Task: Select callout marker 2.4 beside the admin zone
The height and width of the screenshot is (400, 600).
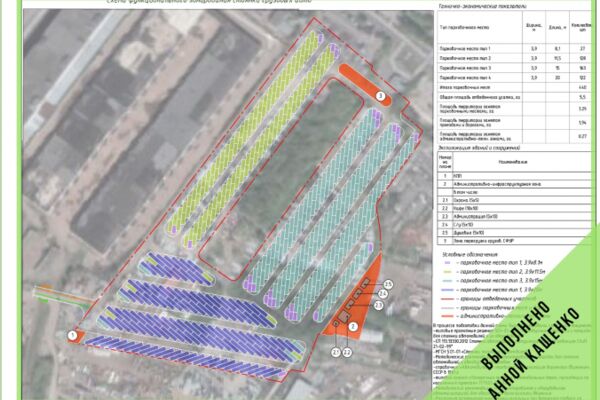Action: point(383,294)
